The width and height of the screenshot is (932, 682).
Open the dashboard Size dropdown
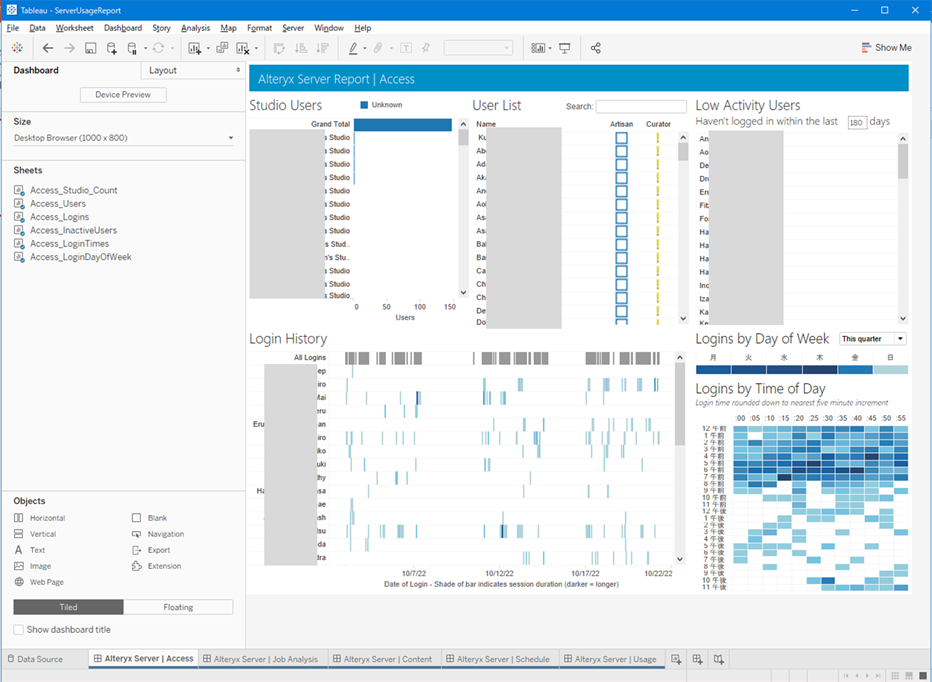point(123,138)
